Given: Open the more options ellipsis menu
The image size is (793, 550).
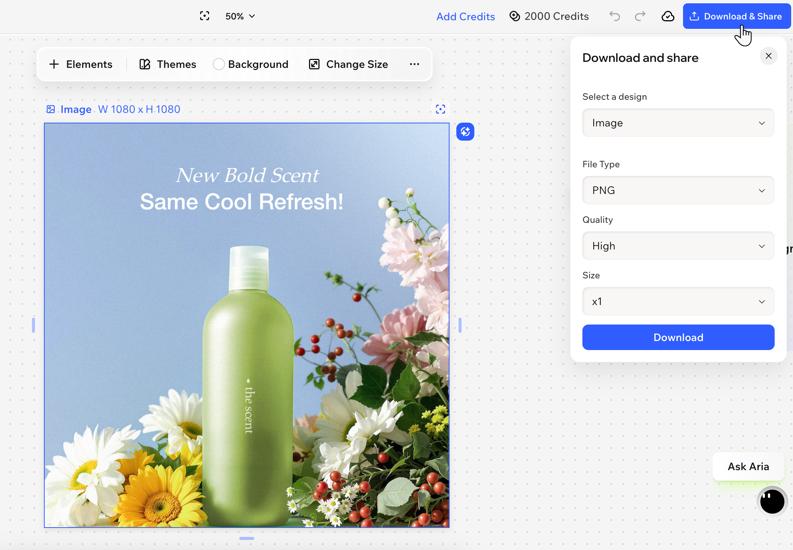Looking at the screenshot, I should [x=414, y=64].
